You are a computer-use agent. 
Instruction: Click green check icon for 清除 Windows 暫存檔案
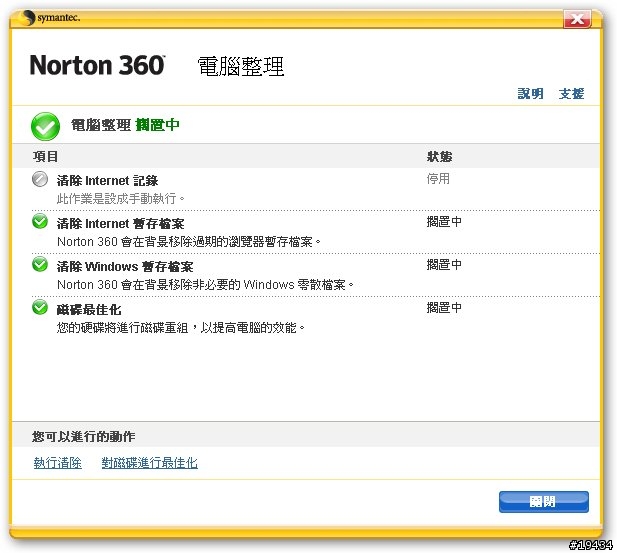click(x=40, y=264)
